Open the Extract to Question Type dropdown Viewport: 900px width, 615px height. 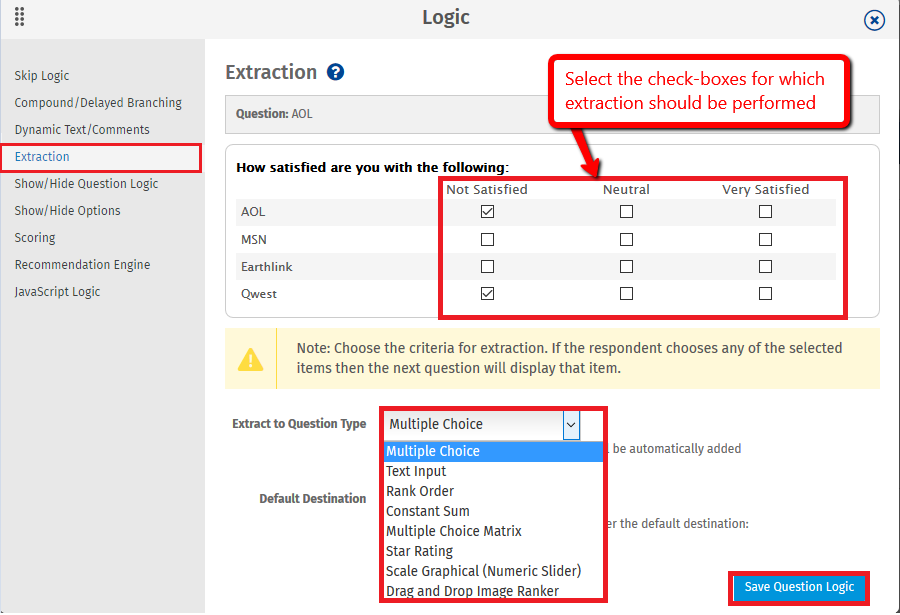(x=571, y=425)
